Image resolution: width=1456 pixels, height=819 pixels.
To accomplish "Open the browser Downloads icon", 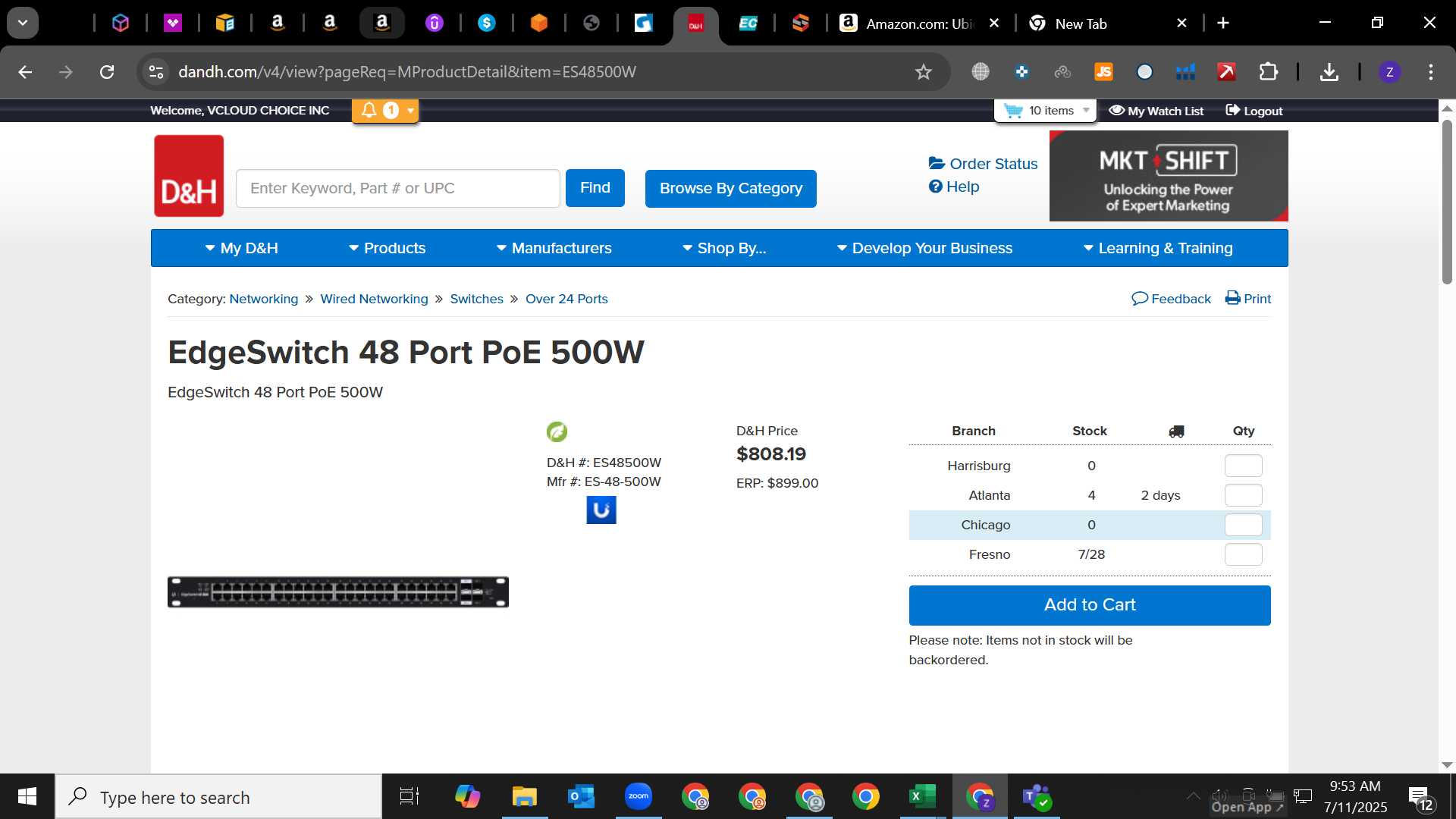I will pos(1329,72).
